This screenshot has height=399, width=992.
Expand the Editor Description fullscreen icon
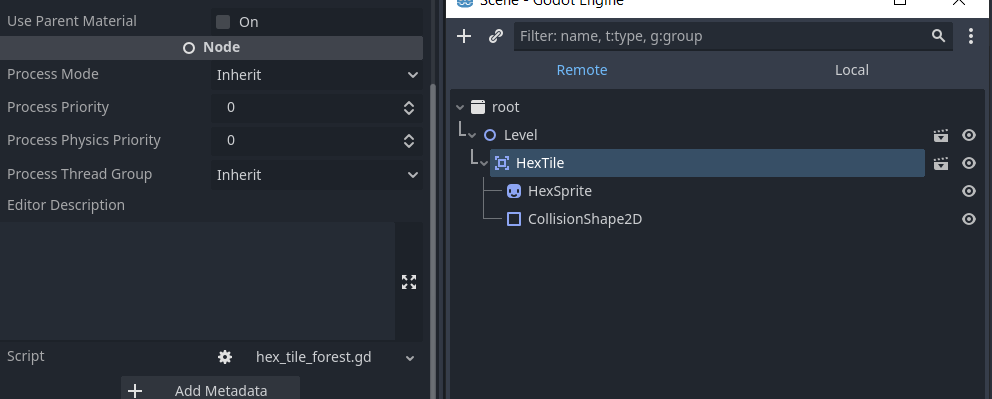pyautogui.click(x=409, y=282)
